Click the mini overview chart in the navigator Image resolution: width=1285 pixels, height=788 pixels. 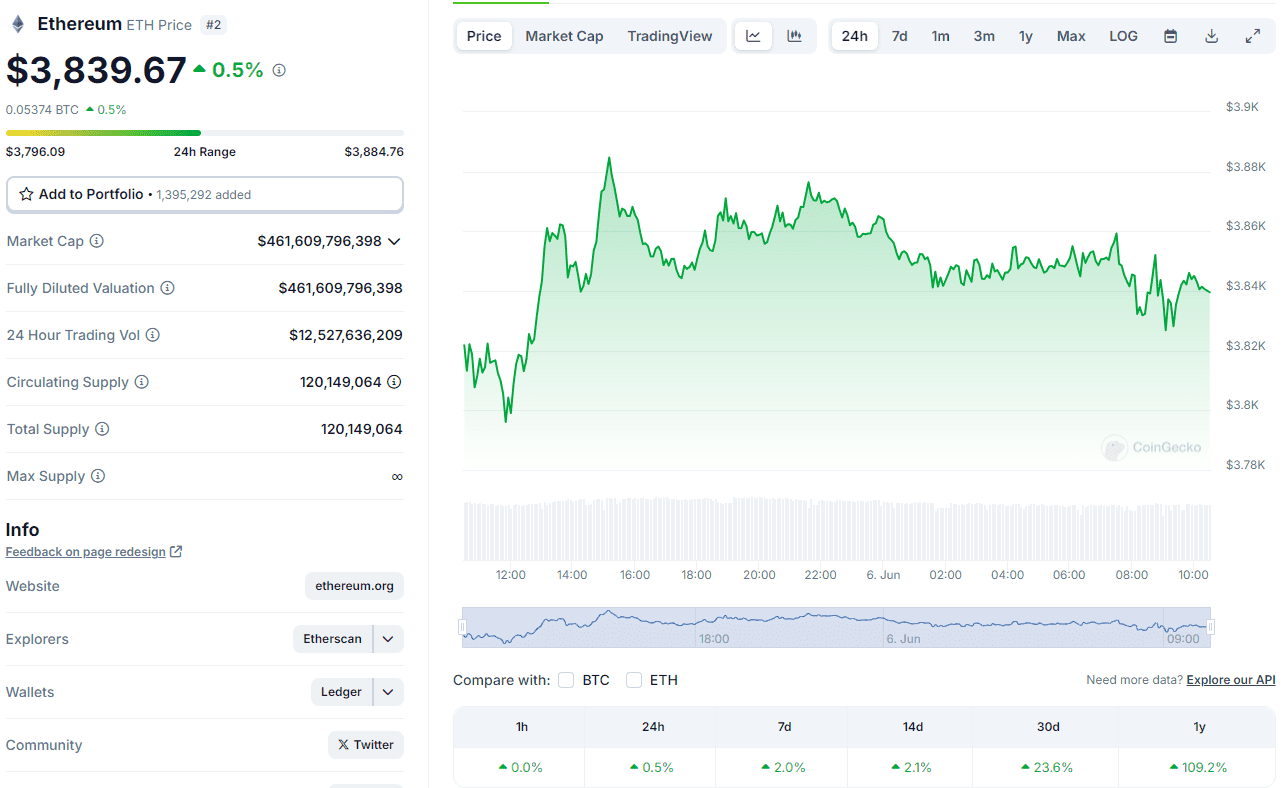[836, 627]
